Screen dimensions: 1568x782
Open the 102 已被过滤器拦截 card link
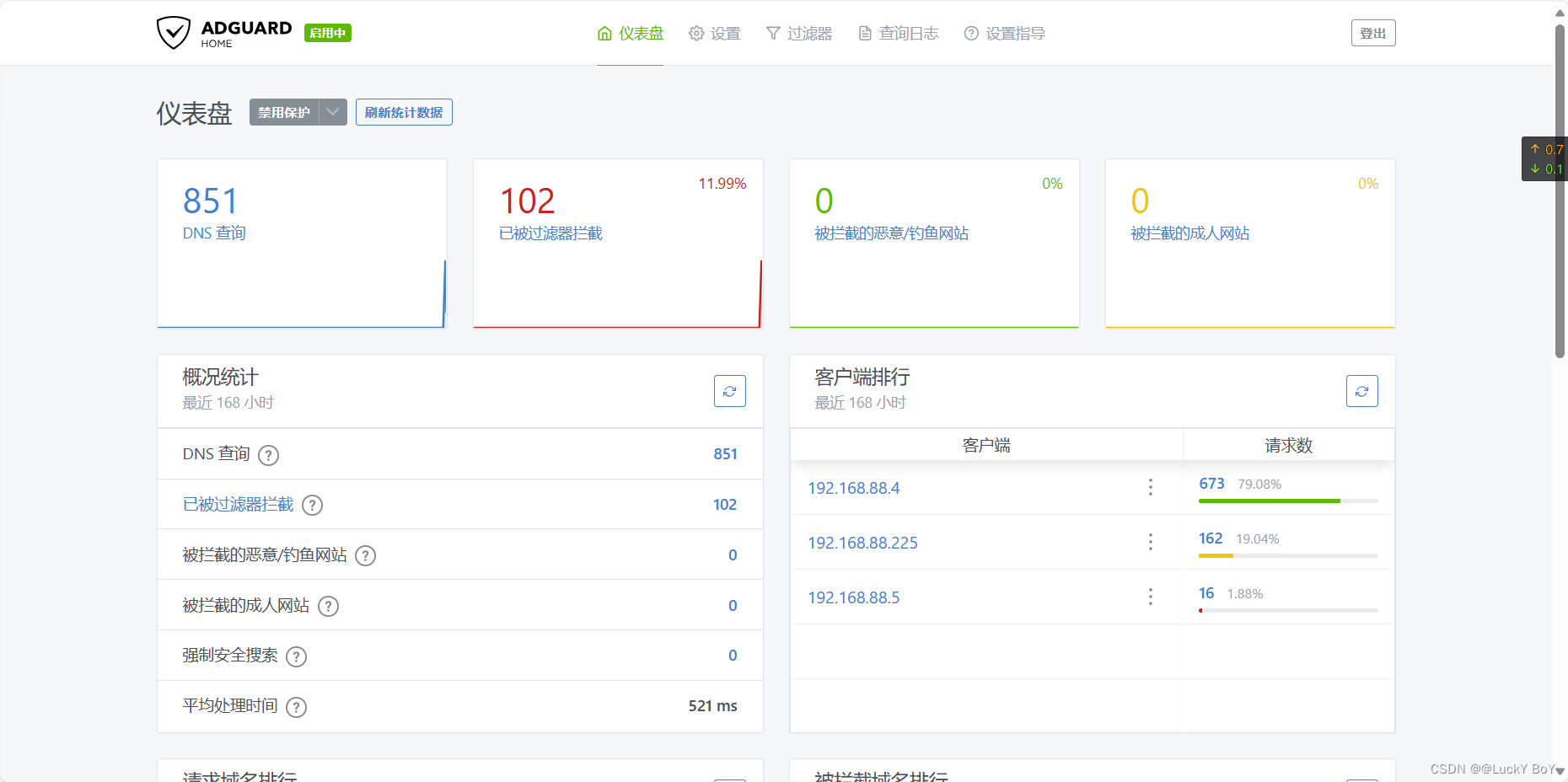(x=550, y=233)
